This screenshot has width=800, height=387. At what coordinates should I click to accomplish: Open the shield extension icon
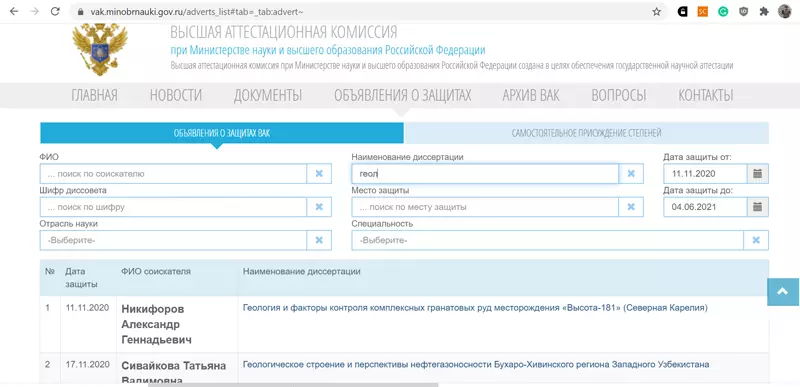pyautogui.click(x=743, y=11)
